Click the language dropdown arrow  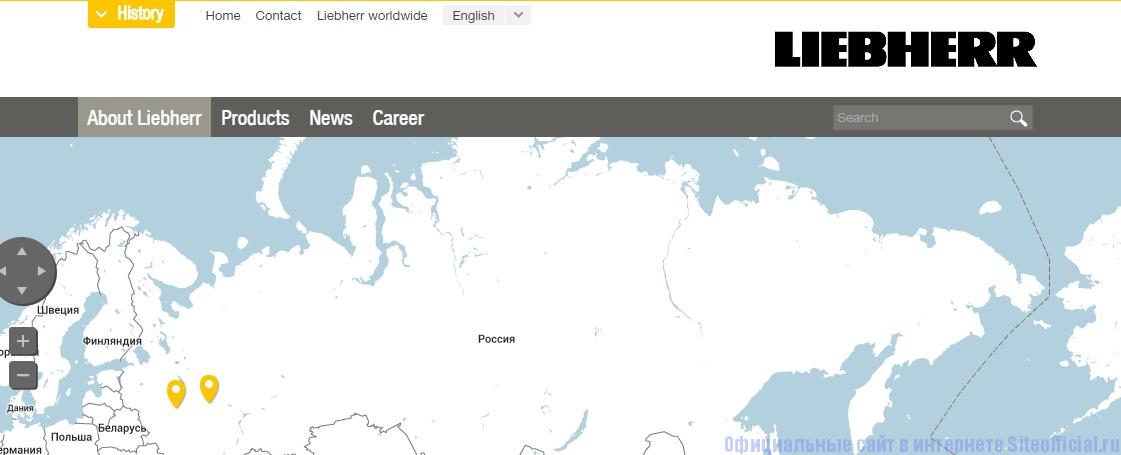coord(518,16)
